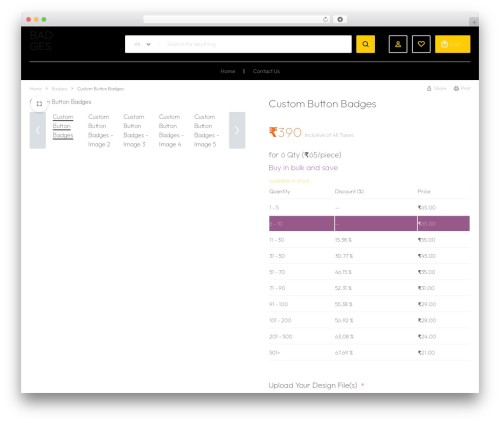500x423 pixels.
Task: Select Custom Button Badges Image 3 thumbnail
Action: [x=135, y=130]
